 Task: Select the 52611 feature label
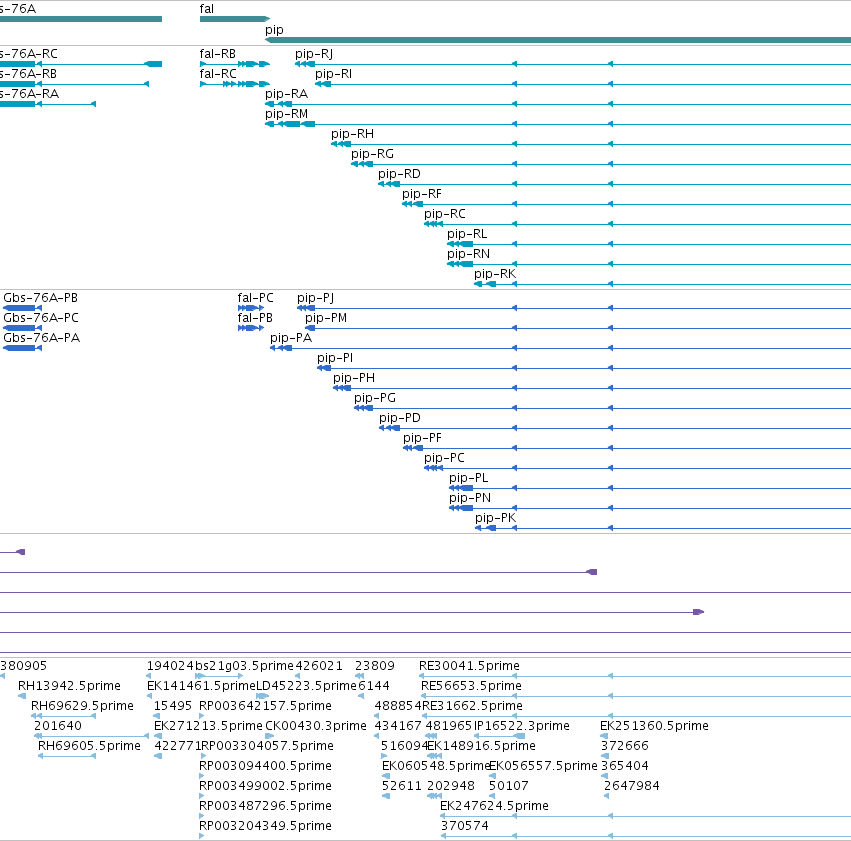(x=402, y=786)
